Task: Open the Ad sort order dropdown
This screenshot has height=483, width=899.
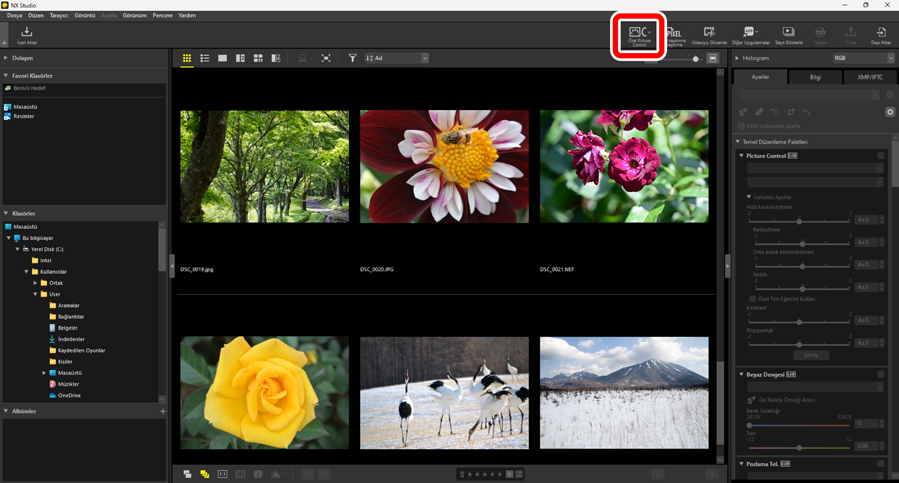Action: coord(397,59)
